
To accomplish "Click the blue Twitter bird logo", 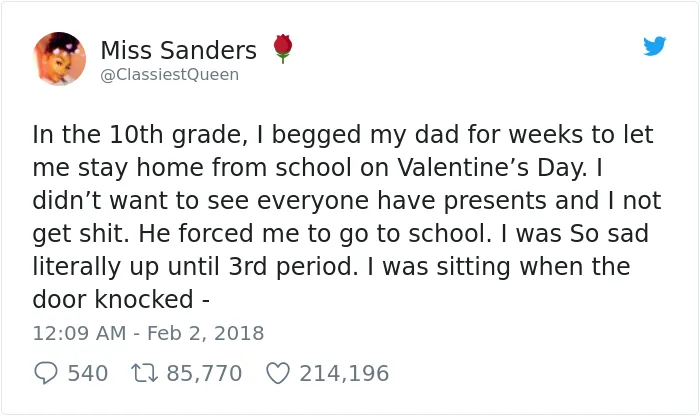I will pos(654,46).
